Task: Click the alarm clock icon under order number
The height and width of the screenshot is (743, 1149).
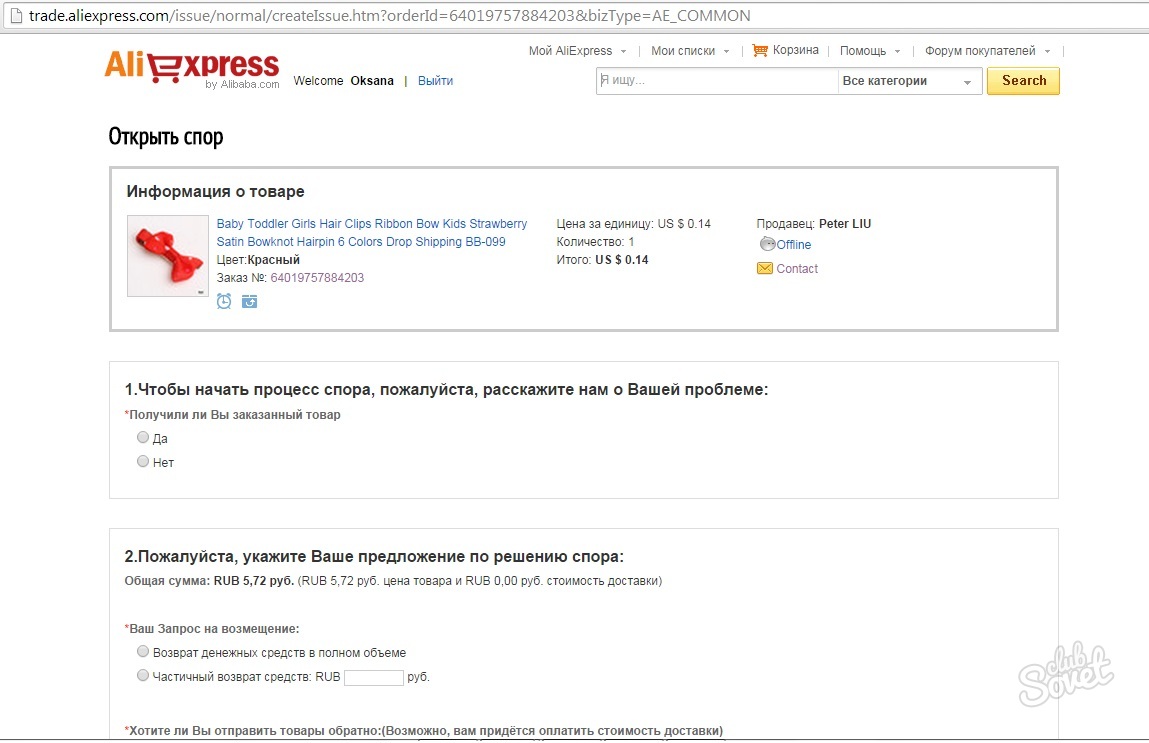Action: pyautogui.click(x=224, y=301)
